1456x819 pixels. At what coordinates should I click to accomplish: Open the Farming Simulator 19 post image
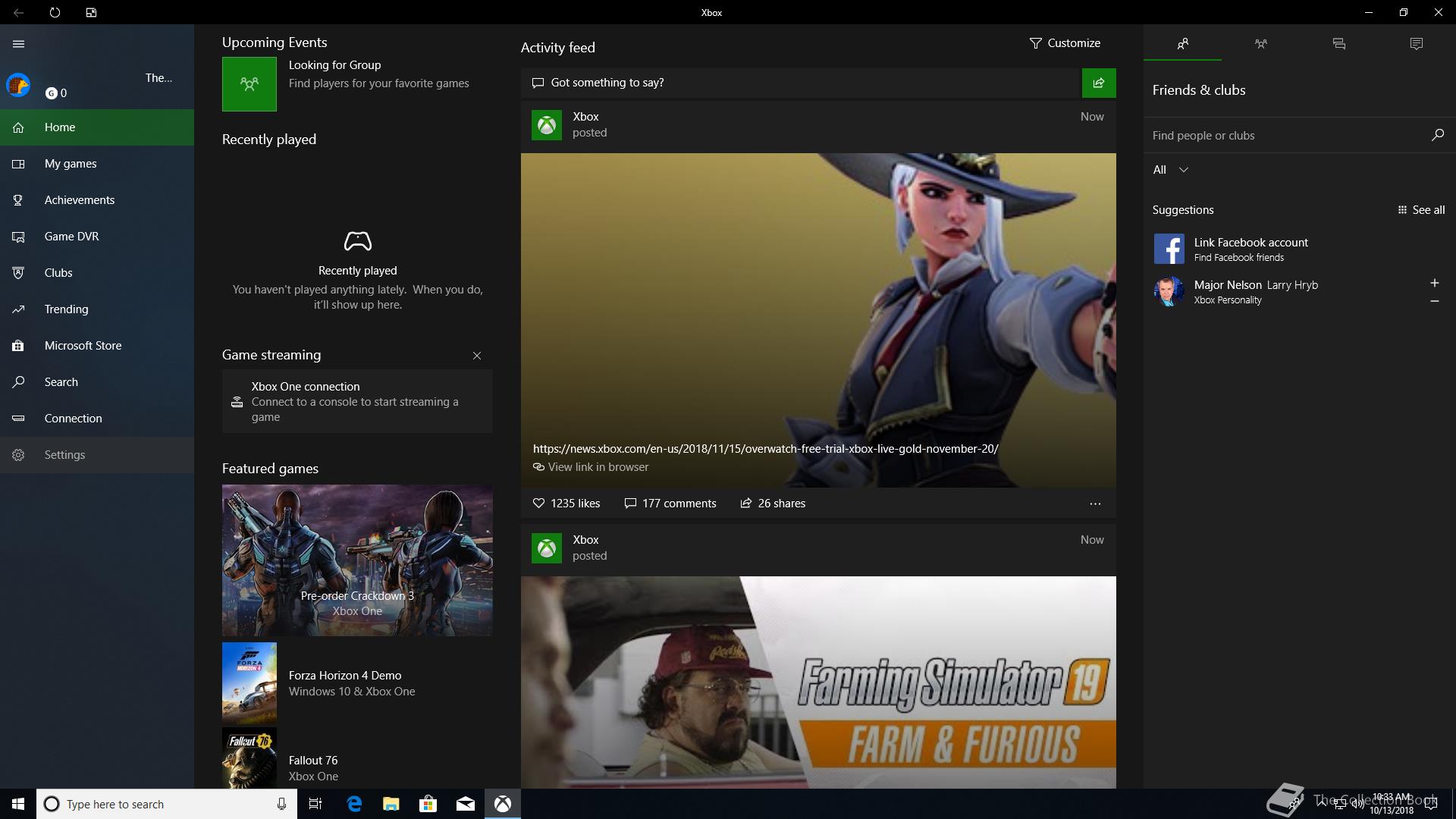tap(818, 682)
